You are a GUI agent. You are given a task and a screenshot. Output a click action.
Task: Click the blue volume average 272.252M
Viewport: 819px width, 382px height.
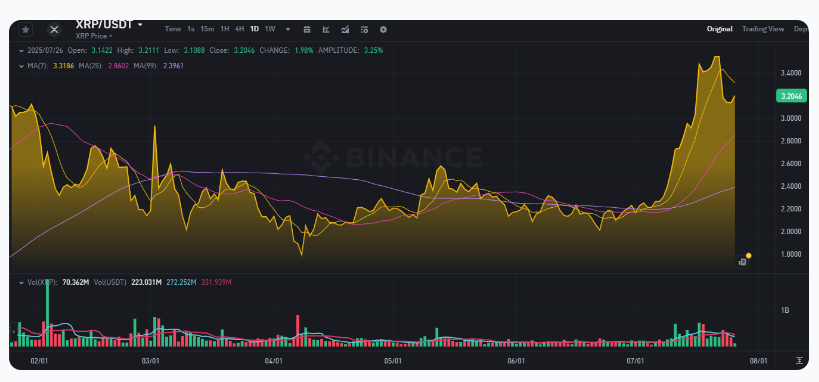pos(181,283)
